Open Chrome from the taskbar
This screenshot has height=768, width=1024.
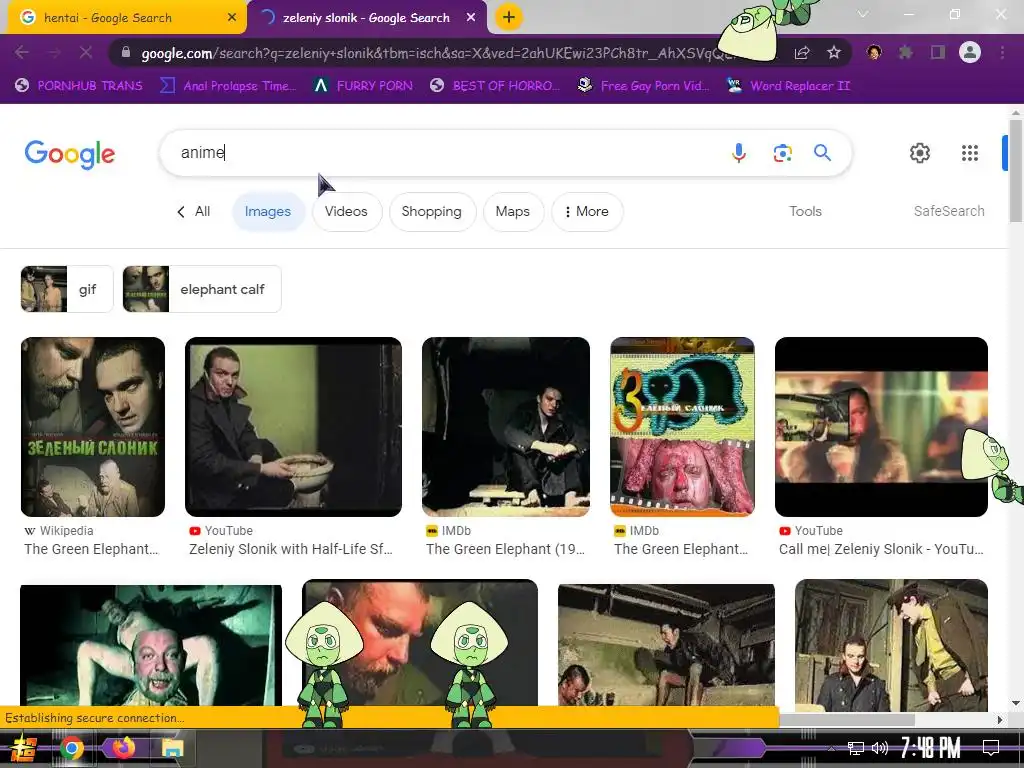[72, 748]
